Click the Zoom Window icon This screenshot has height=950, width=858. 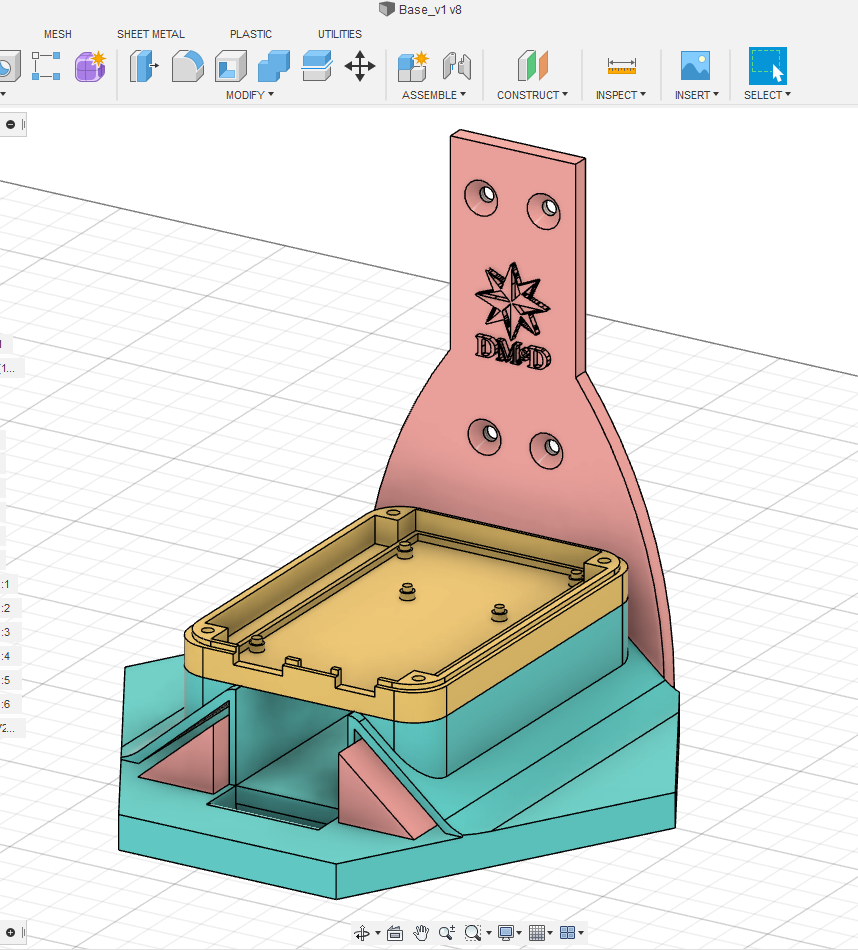click(x=473, y=933)
